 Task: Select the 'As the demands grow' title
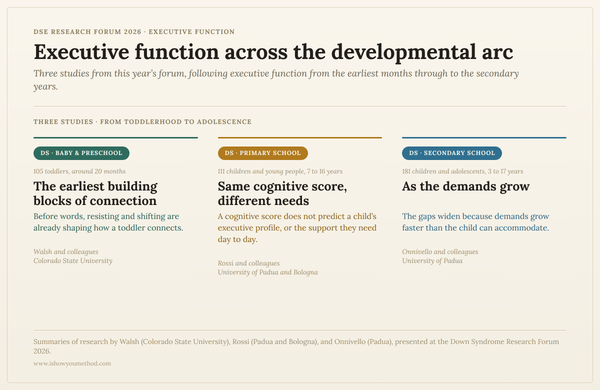[466, 186]
